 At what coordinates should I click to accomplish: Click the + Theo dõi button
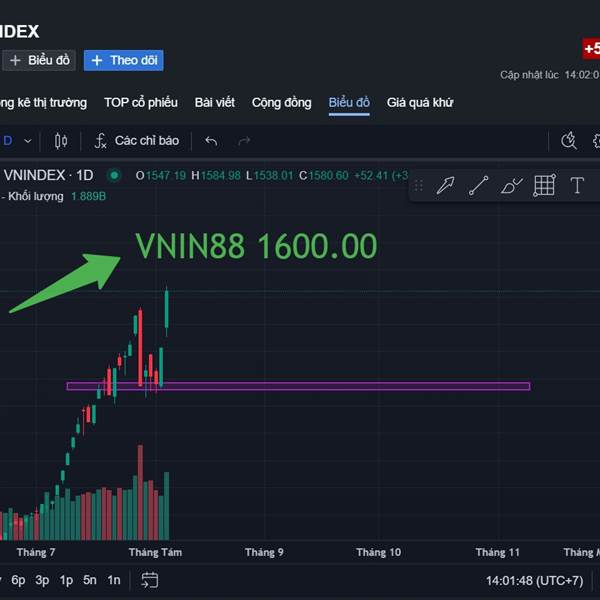point(124,60)
